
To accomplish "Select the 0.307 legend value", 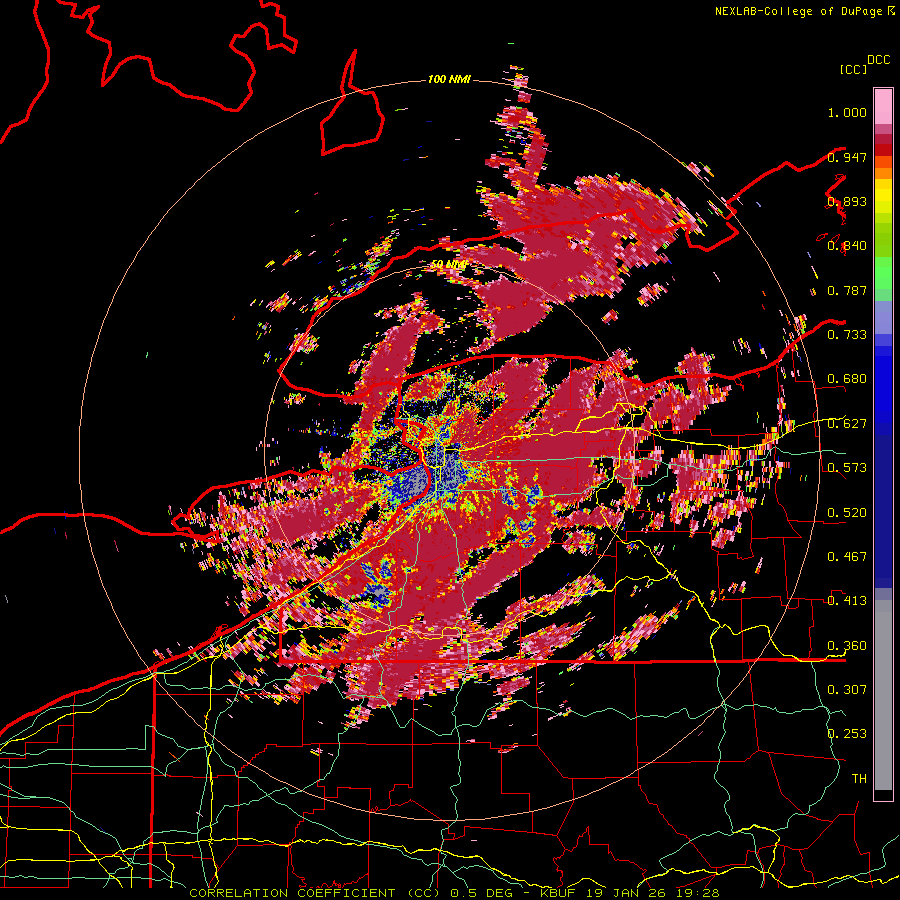I will click(847, 690).
